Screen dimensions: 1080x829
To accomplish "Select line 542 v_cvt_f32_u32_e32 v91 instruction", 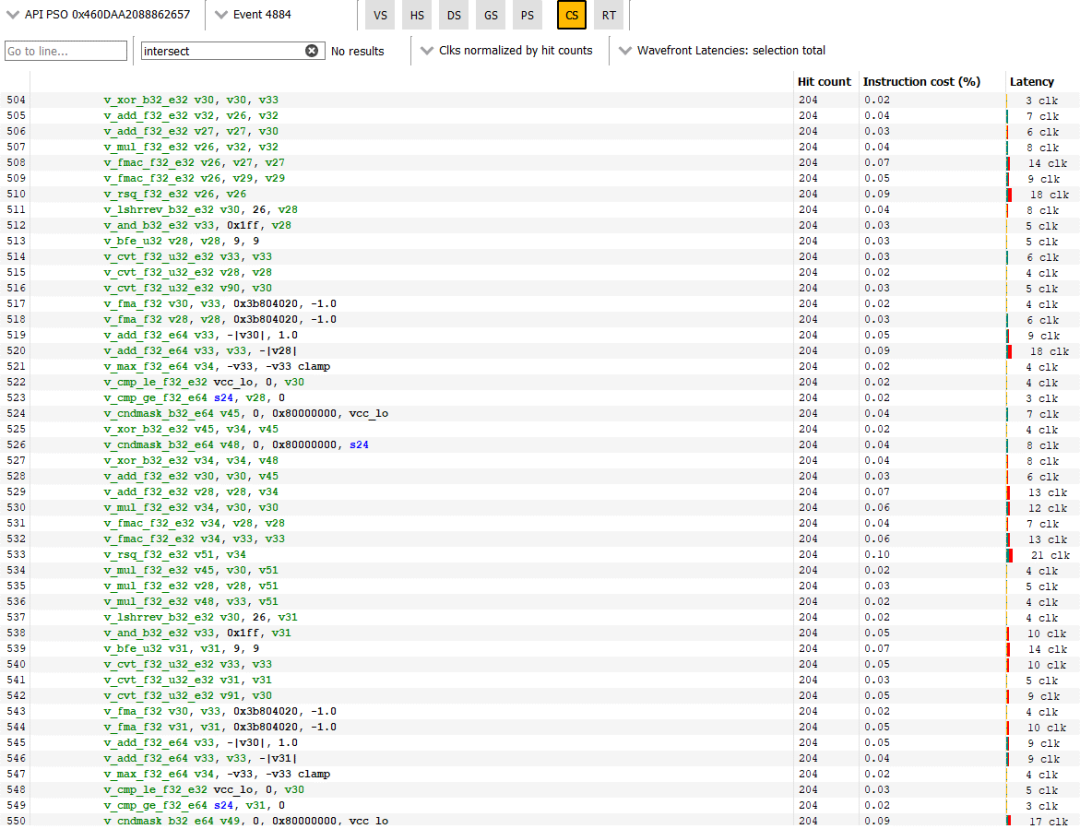I will click(187, 695).
